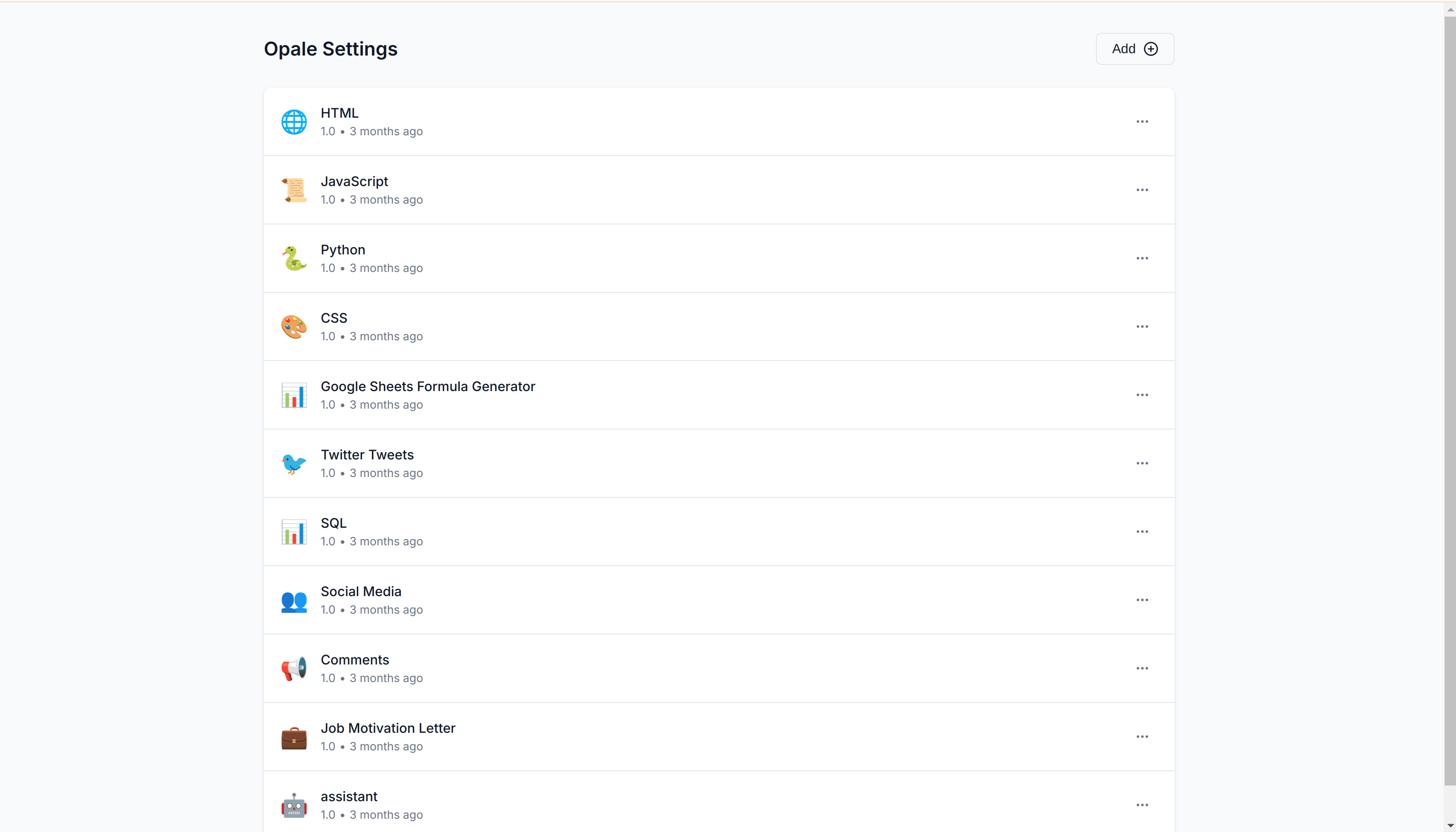
Task: Open the Job Motivation Letter entry
Action: (388, 729)
